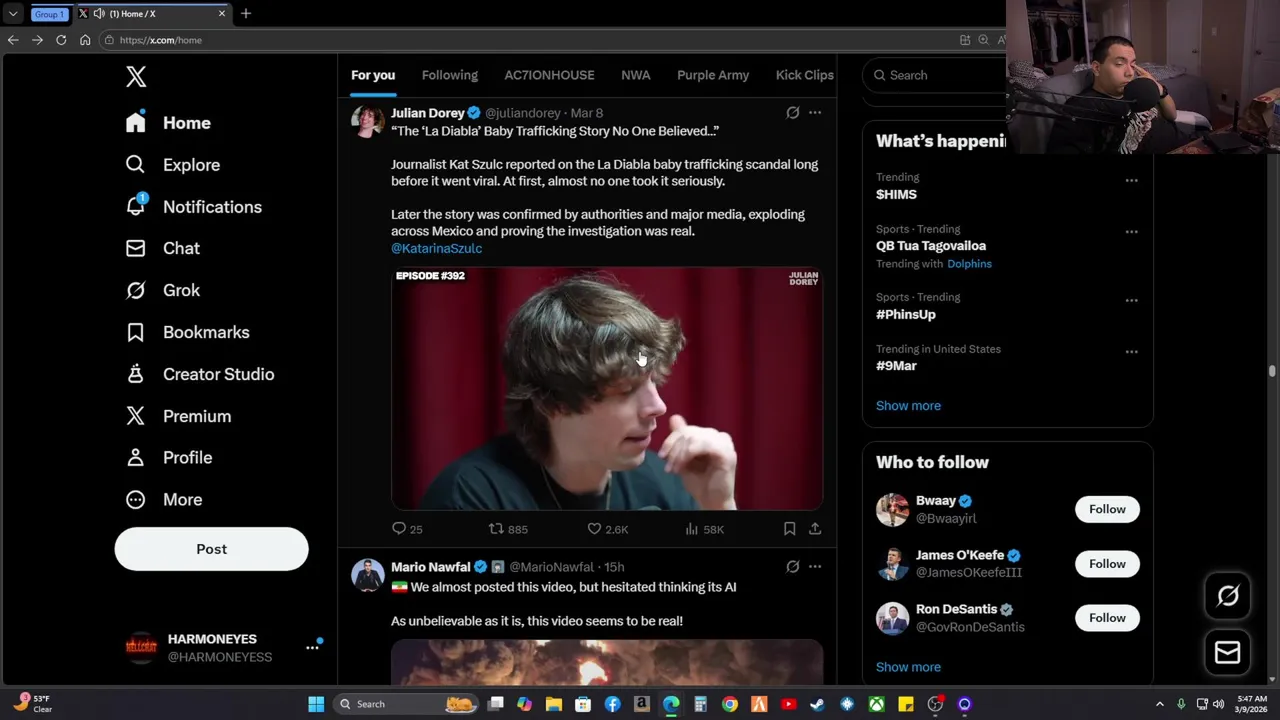Reload the page in the browser

click(61, 40)
